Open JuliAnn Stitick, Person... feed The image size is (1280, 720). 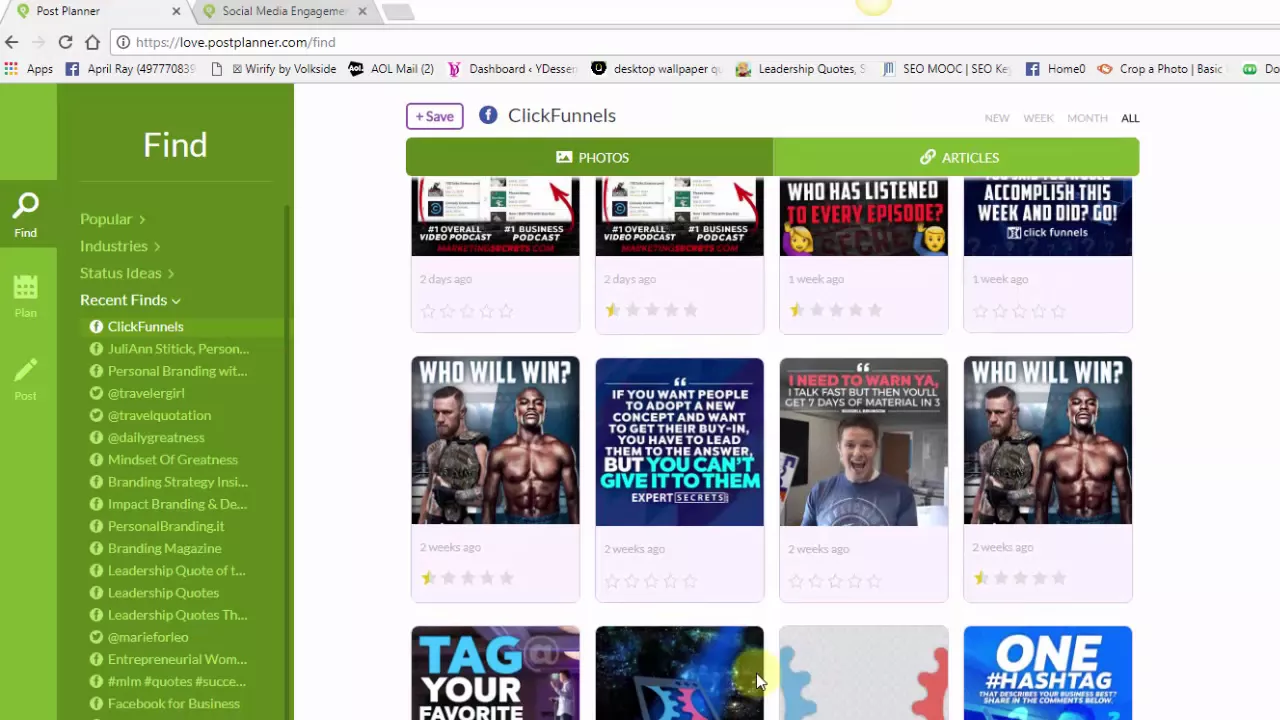pos(178,349)
